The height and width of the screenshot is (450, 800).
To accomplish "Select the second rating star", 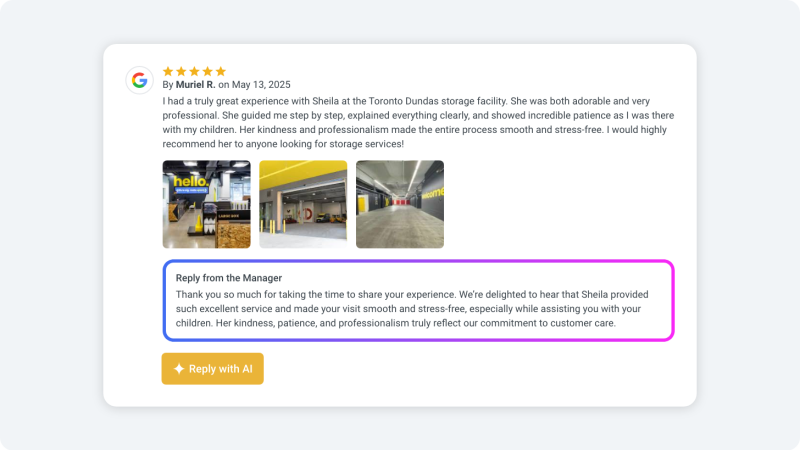I will [181, 71].
